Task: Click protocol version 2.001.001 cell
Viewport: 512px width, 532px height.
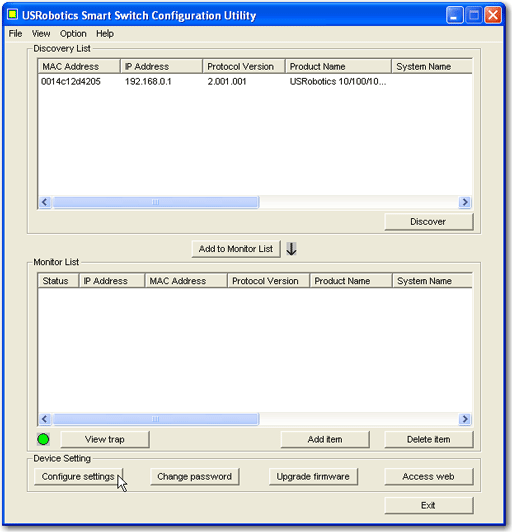Action: point(227,81)
